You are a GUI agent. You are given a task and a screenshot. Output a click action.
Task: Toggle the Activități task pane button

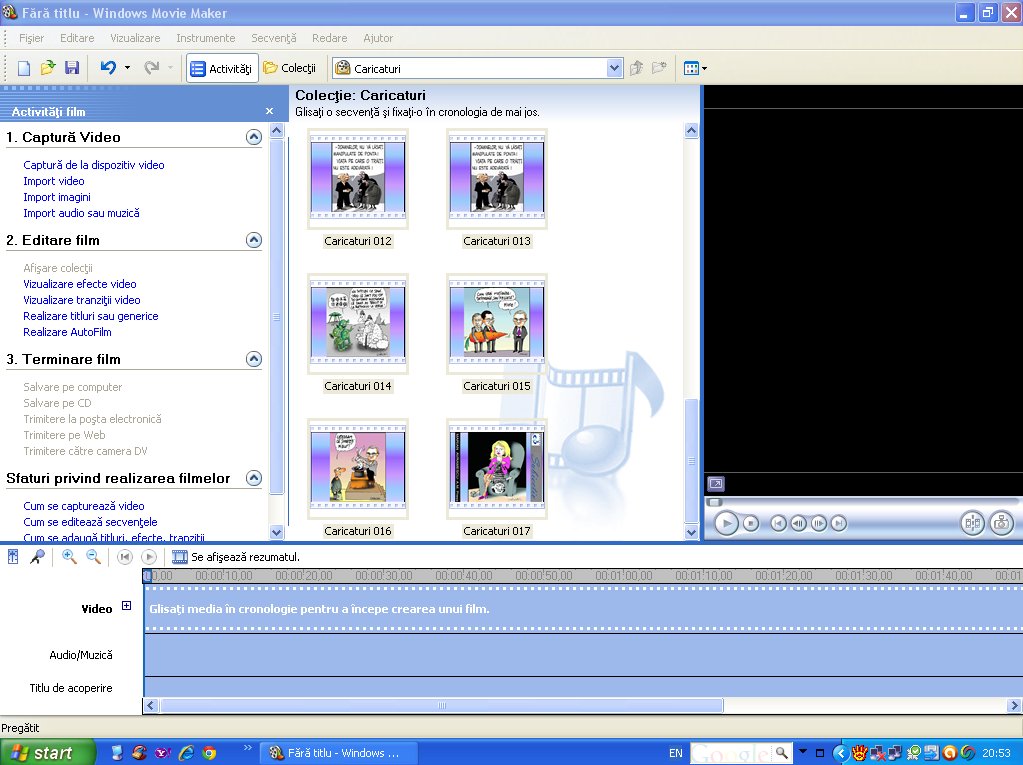pyautogui.click(x=222, y=68)
